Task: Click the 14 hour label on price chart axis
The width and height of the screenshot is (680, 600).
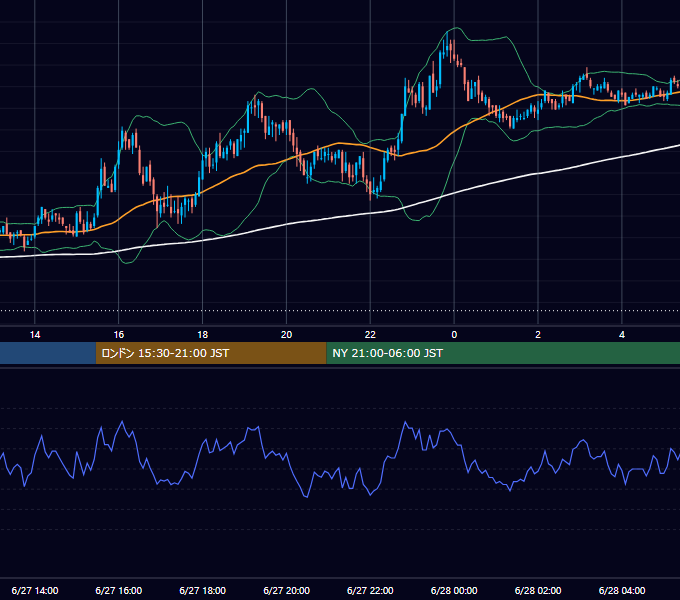Action: tap(35, 335)
